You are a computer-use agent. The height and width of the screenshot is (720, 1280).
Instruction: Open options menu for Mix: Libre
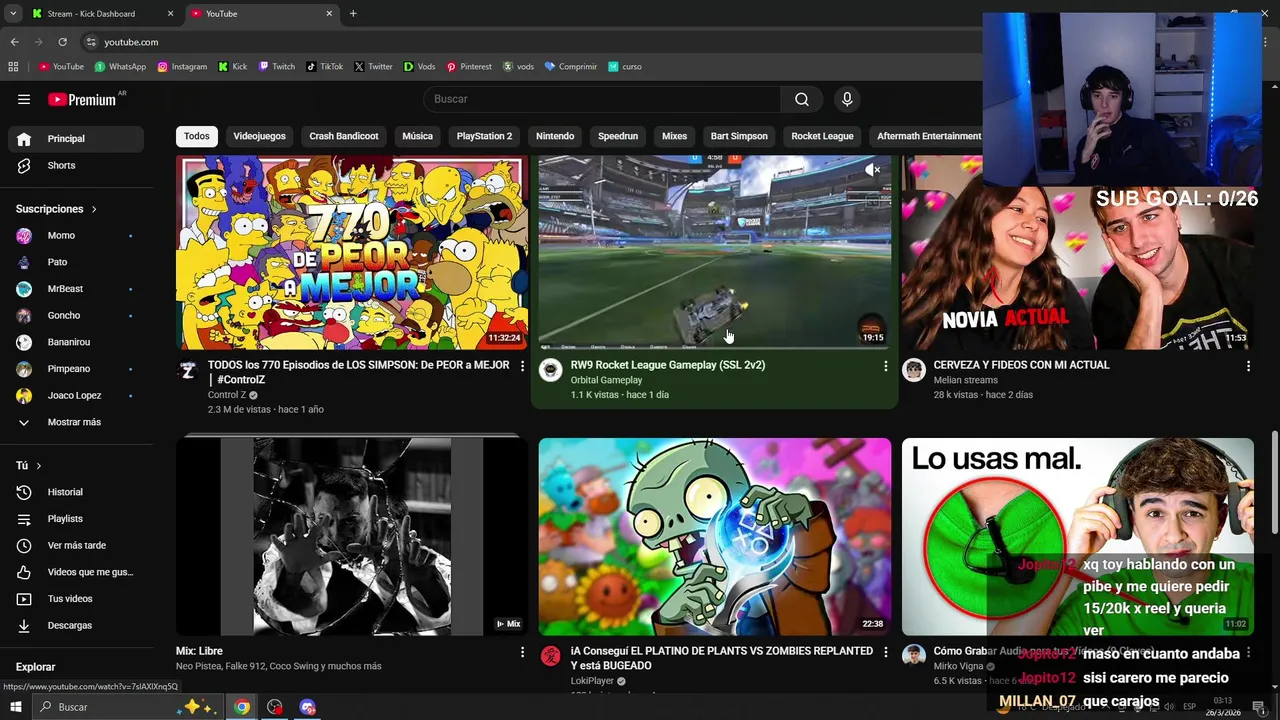pyautogui.click(x=522, y=652)
